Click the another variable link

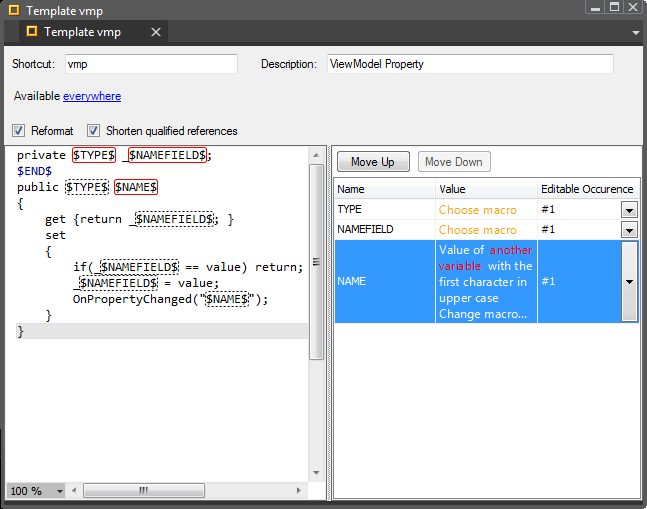point(486,258)
